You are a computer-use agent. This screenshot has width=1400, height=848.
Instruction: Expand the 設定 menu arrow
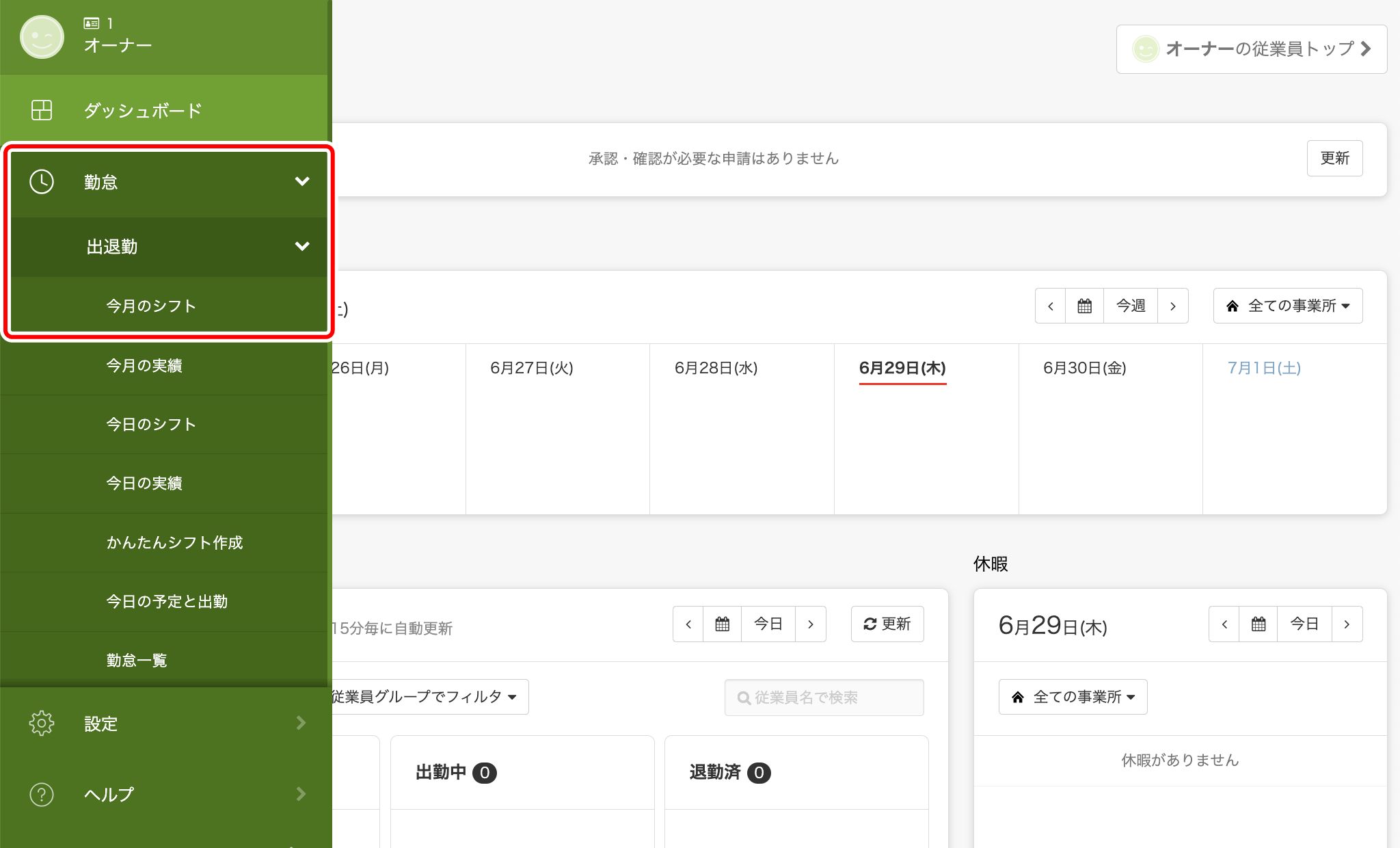coord(301,723)
